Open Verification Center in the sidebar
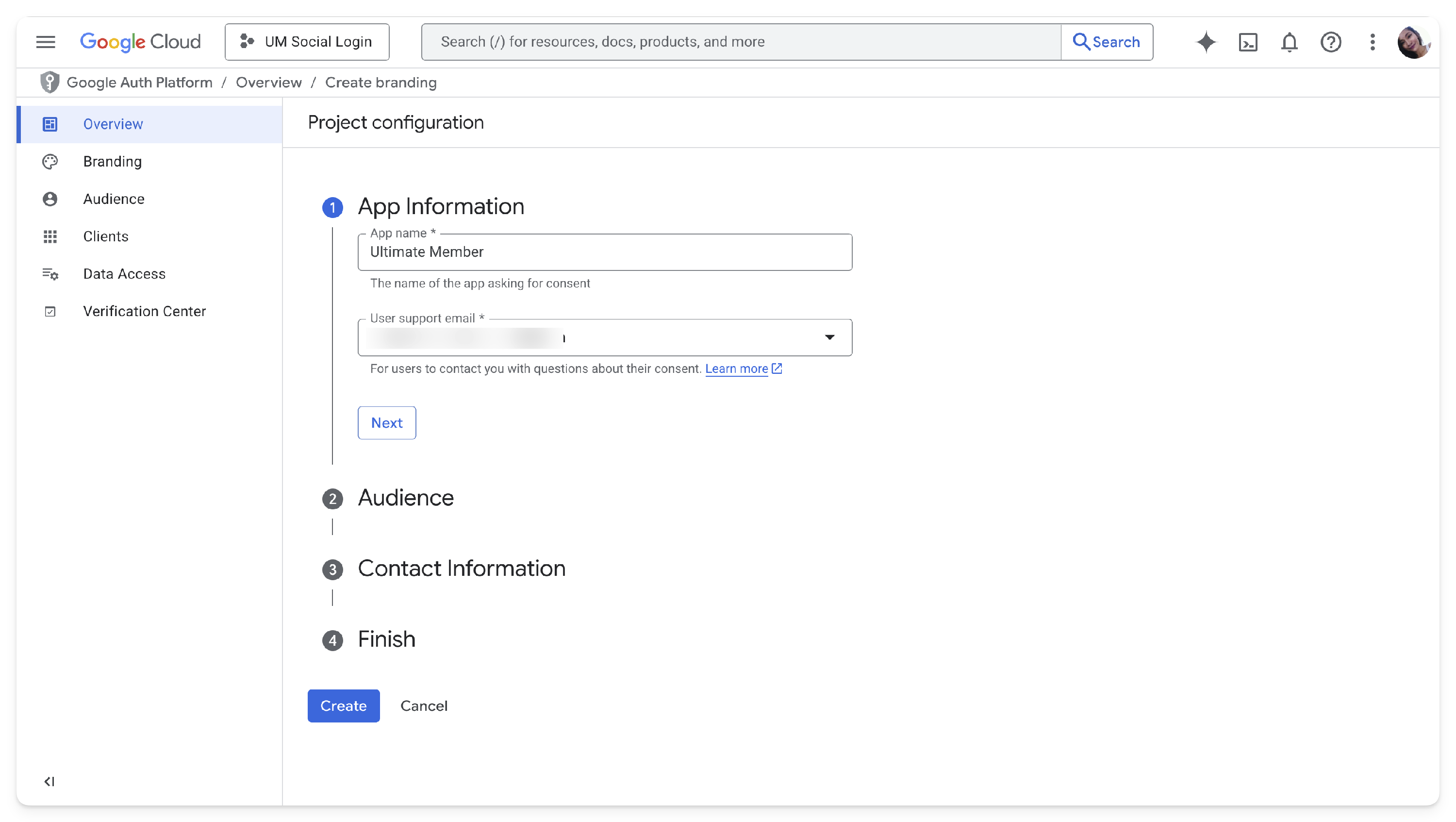Viewport: 1456px width, 822px height. click(144, 312)
